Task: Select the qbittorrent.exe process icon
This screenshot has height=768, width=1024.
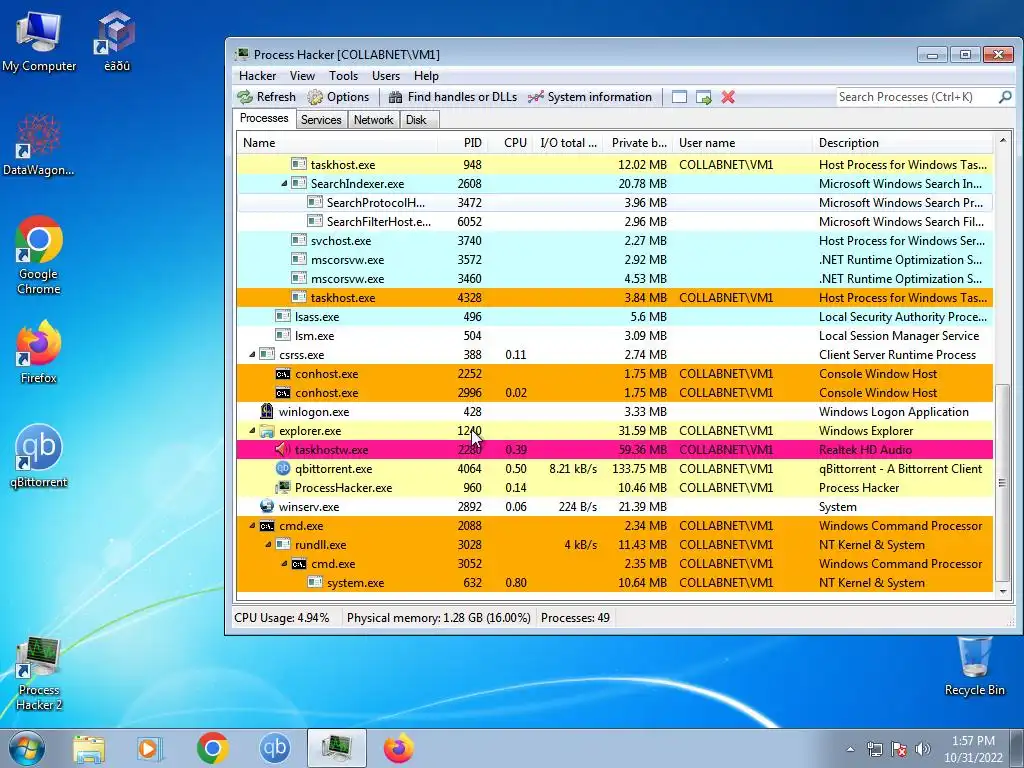Action: coord(283,468)
